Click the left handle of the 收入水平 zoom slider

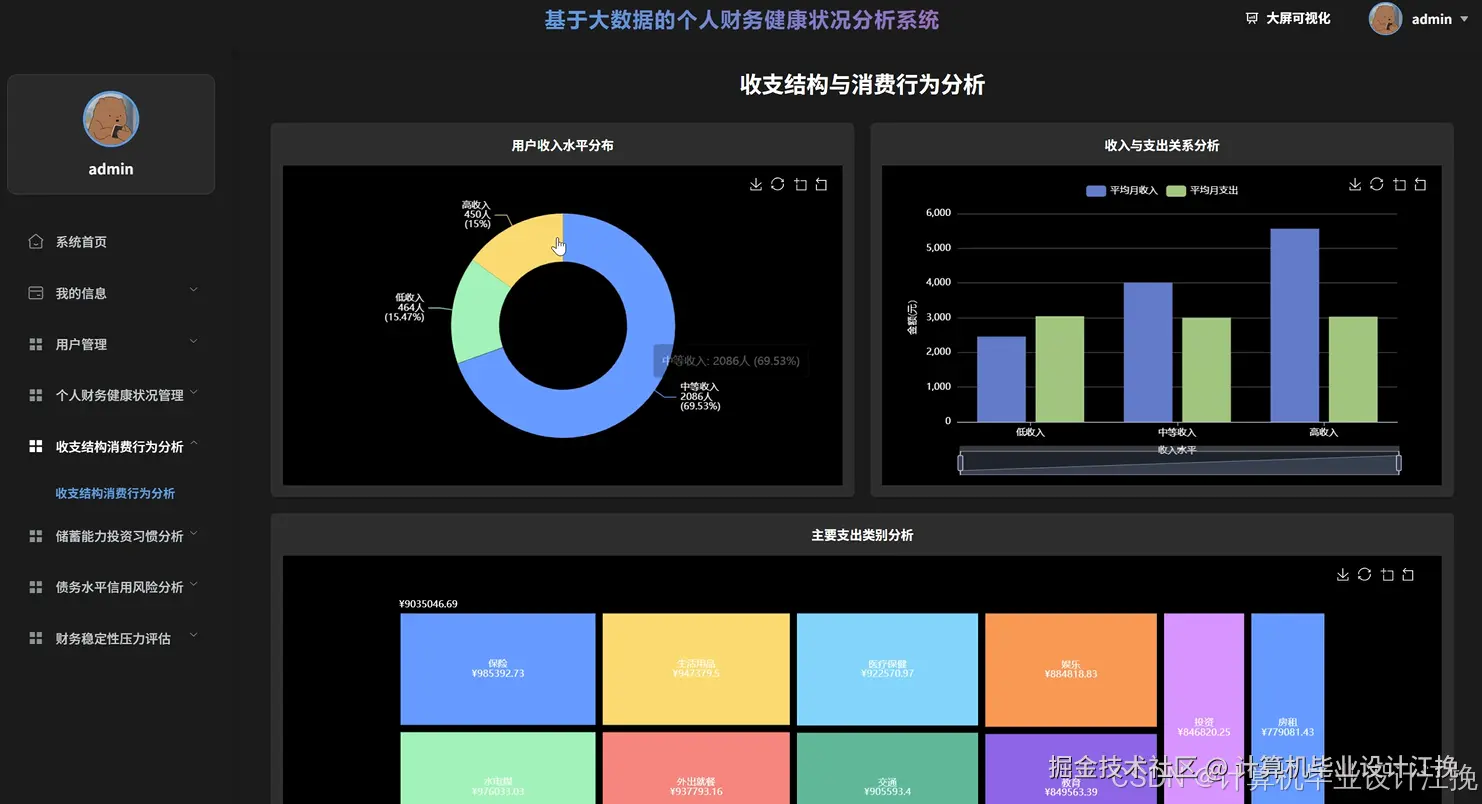[x=961, y=463]
